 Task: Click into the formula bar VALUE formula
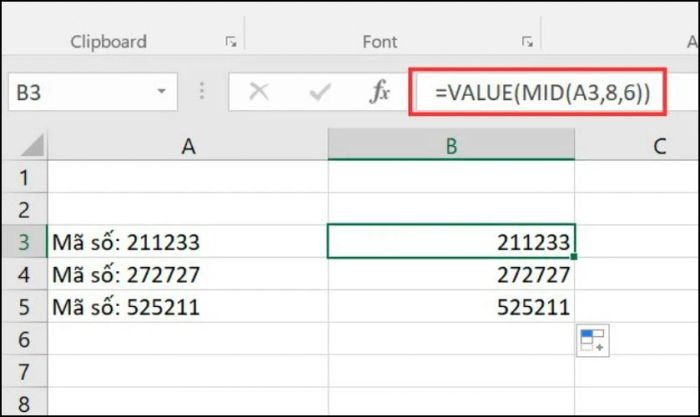point(542,92)
